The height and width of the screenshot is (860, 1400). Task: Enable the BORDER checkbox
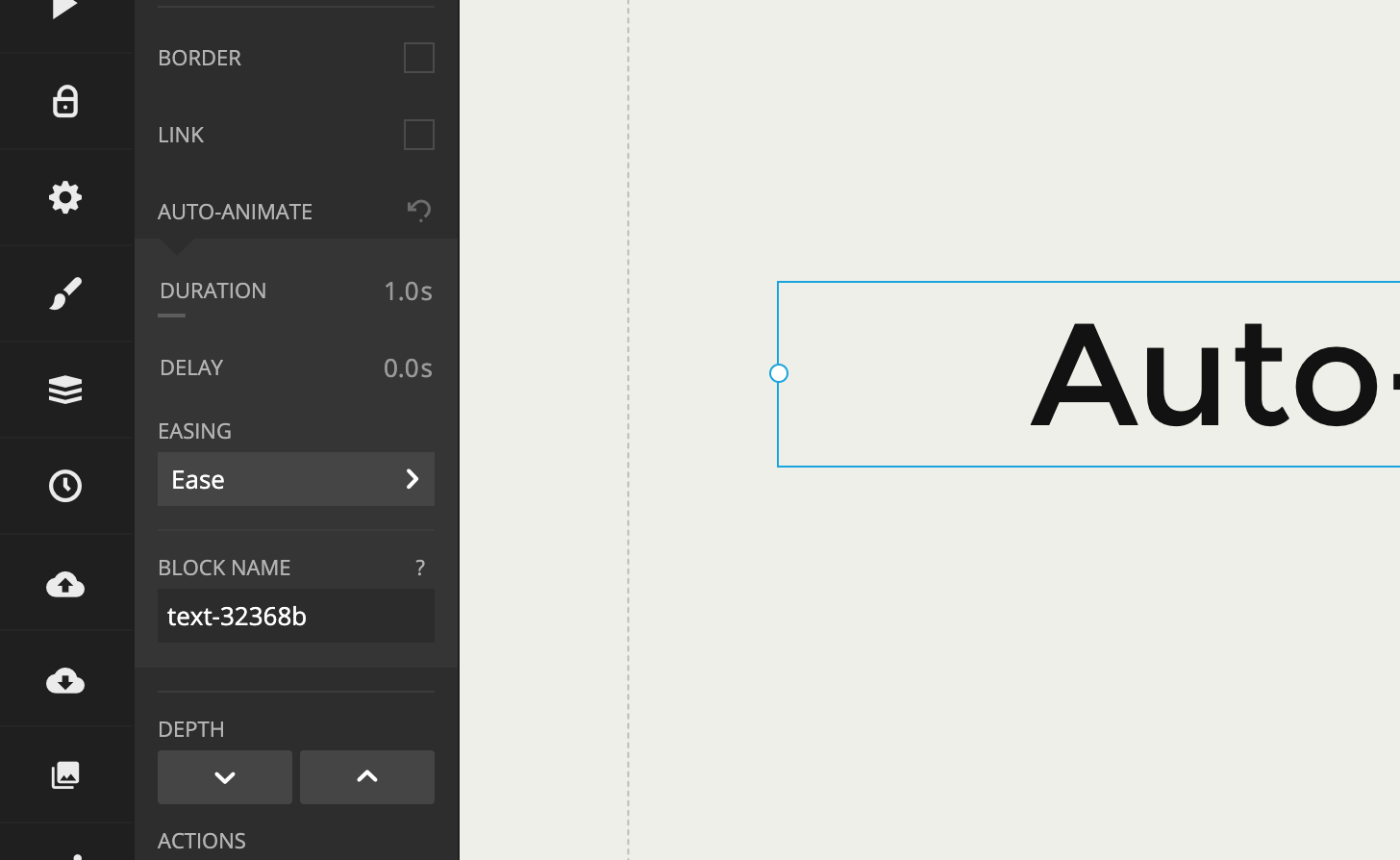[x=419, y=58]
